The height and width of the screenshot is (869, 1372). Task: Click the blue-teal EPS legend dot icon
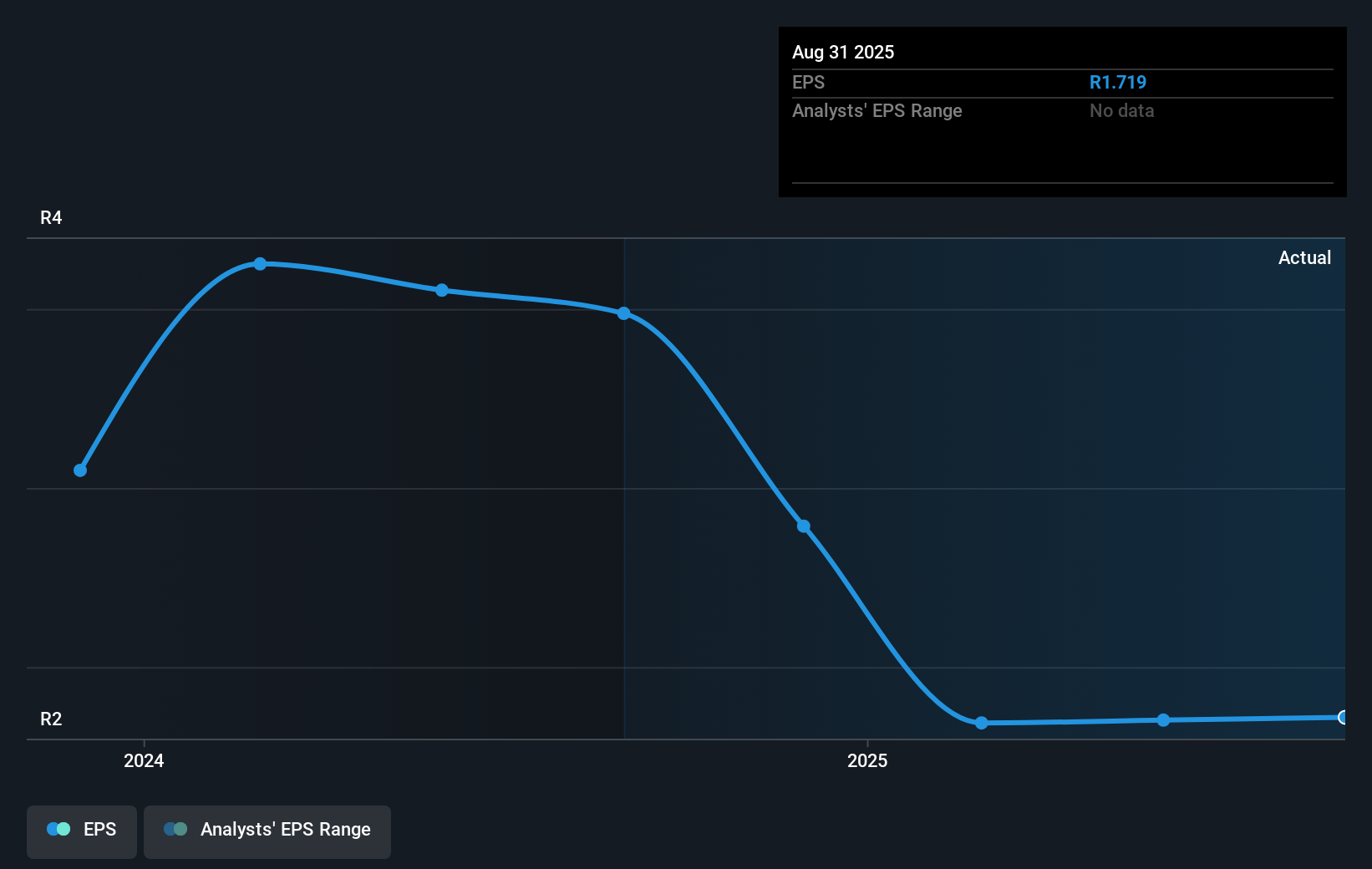[x=58, y=829]
